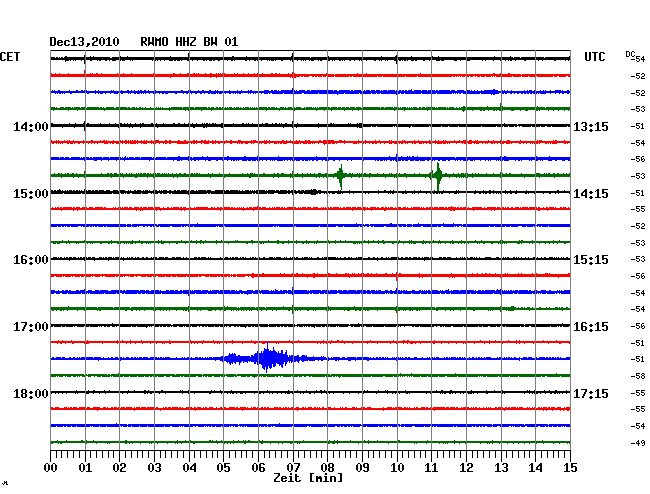This screenshot has width=650, height=494.
Task: Select the 16:00 CET time label
Action: point(31,260)
